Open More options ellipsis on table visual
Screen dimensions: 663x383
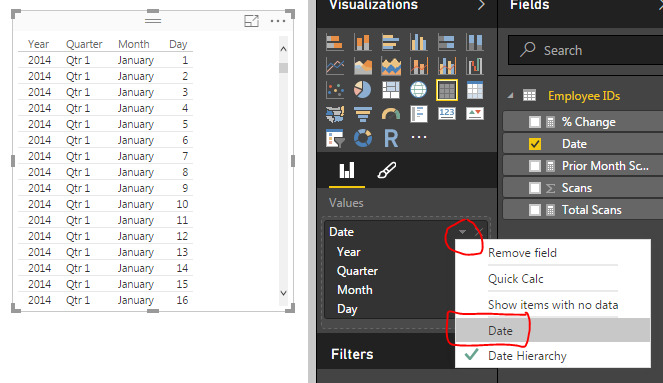pos(278,21)
